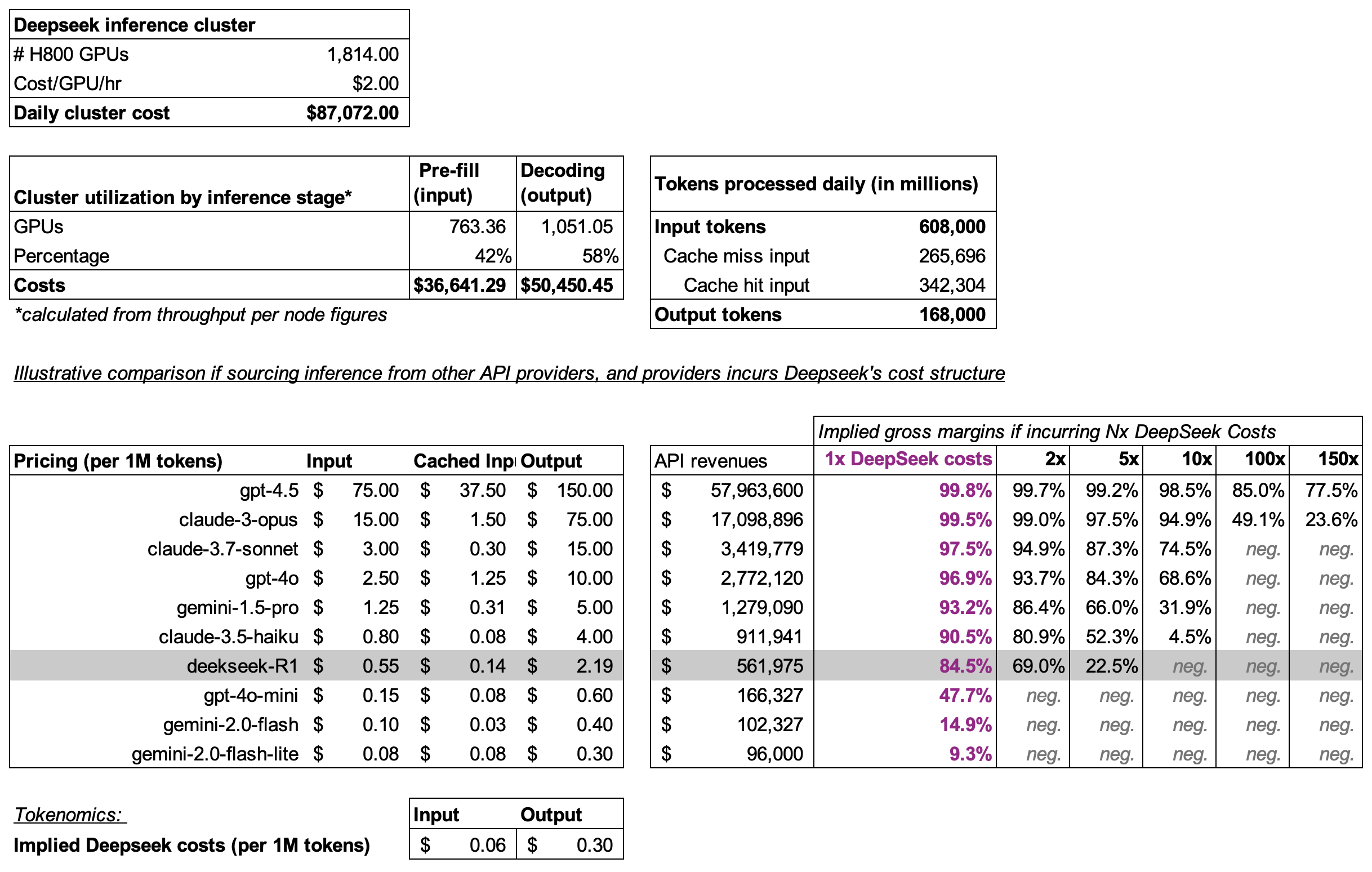Click the highlighted deekseek-R1 model name
The width and height of the screenshot is (1372, 872).
coord(242,666)
